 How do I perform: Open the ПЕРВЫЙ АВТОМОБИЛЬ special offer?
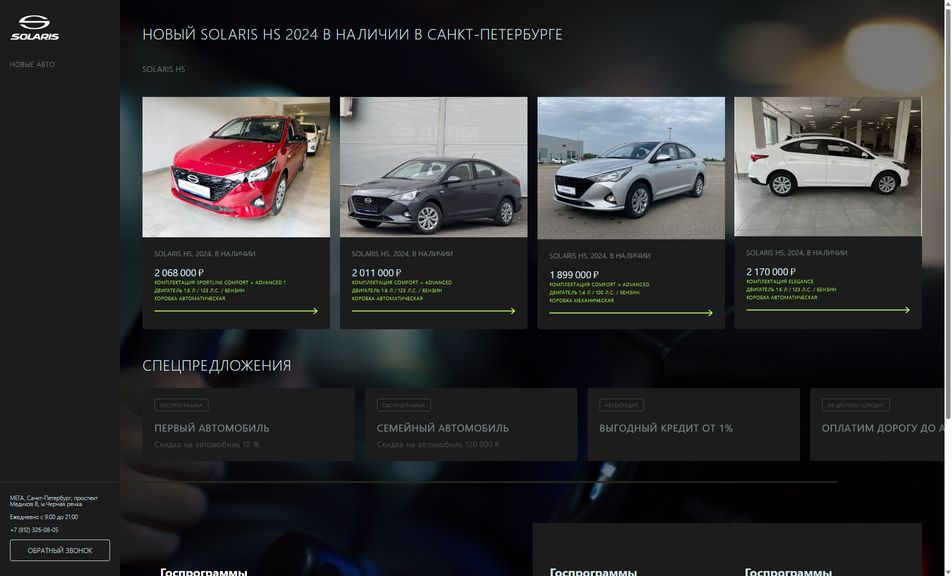[248, 424]
